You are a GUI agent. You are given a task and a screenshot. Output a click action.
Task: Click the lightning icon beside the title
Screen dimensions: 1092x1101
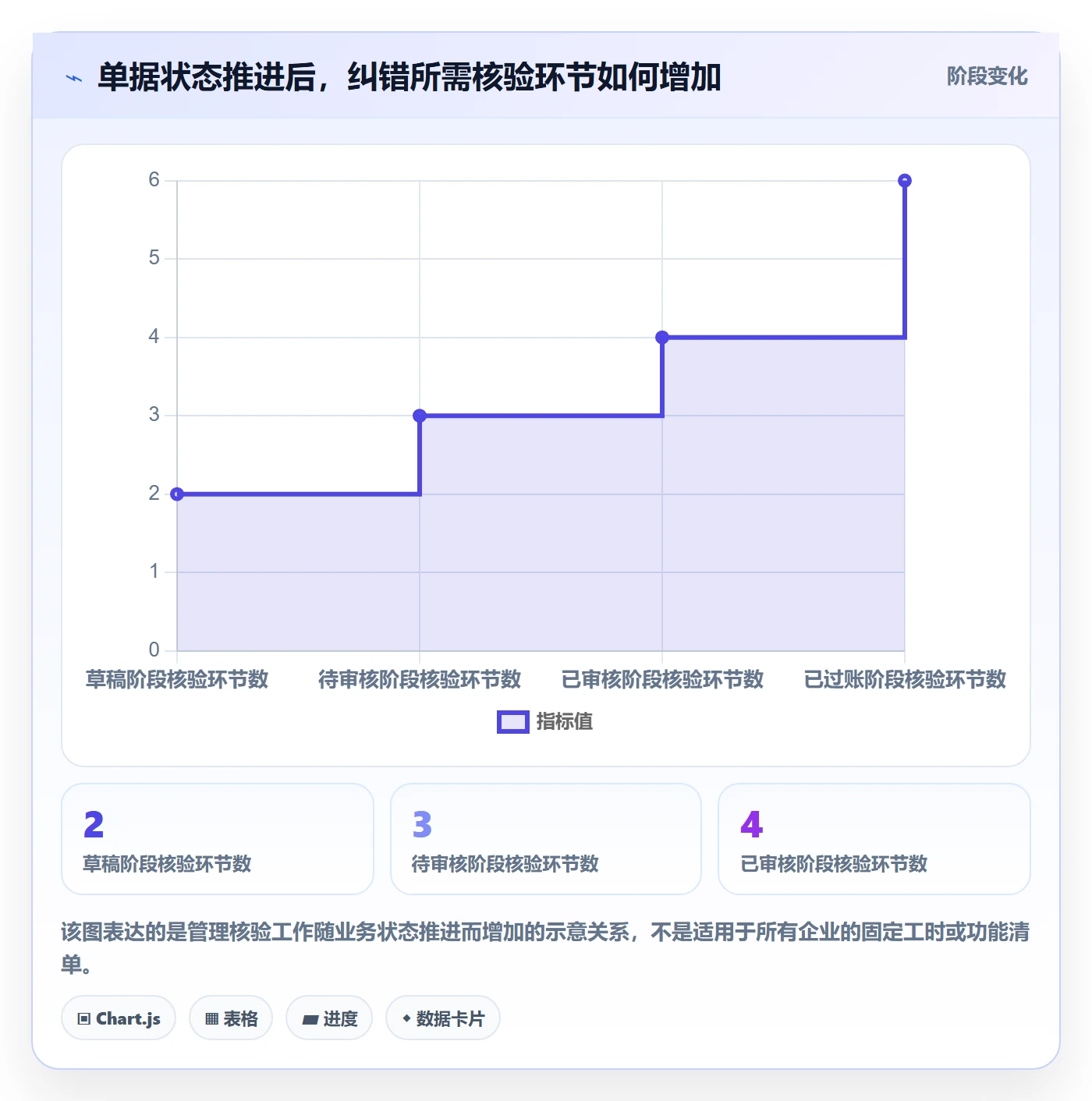[74, 78]
